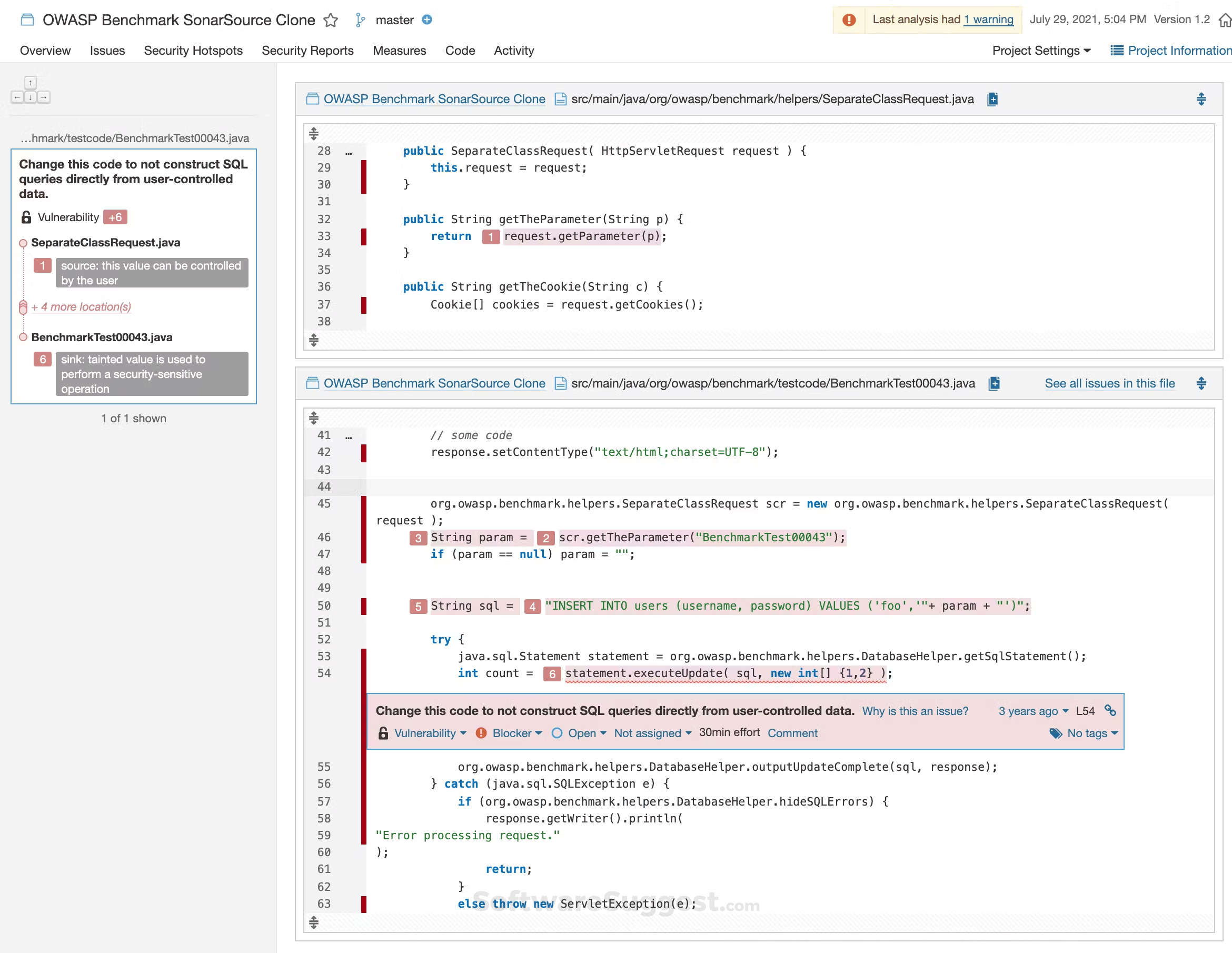This screenshot has width=1232, height=953.
Task: Click the blue plus icon beside master branch
Action: point(427,20)
